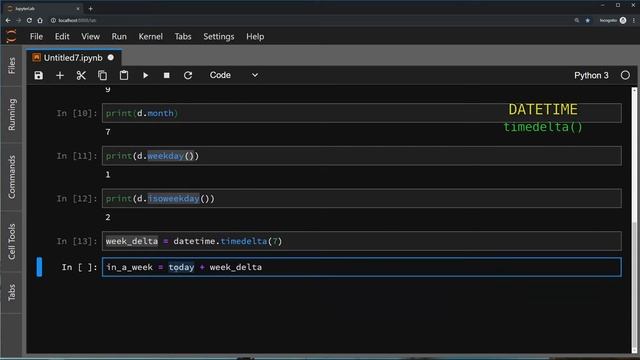The image size is (640, 360).
Task: Open the View menu
Action: (x=90, y=37)
